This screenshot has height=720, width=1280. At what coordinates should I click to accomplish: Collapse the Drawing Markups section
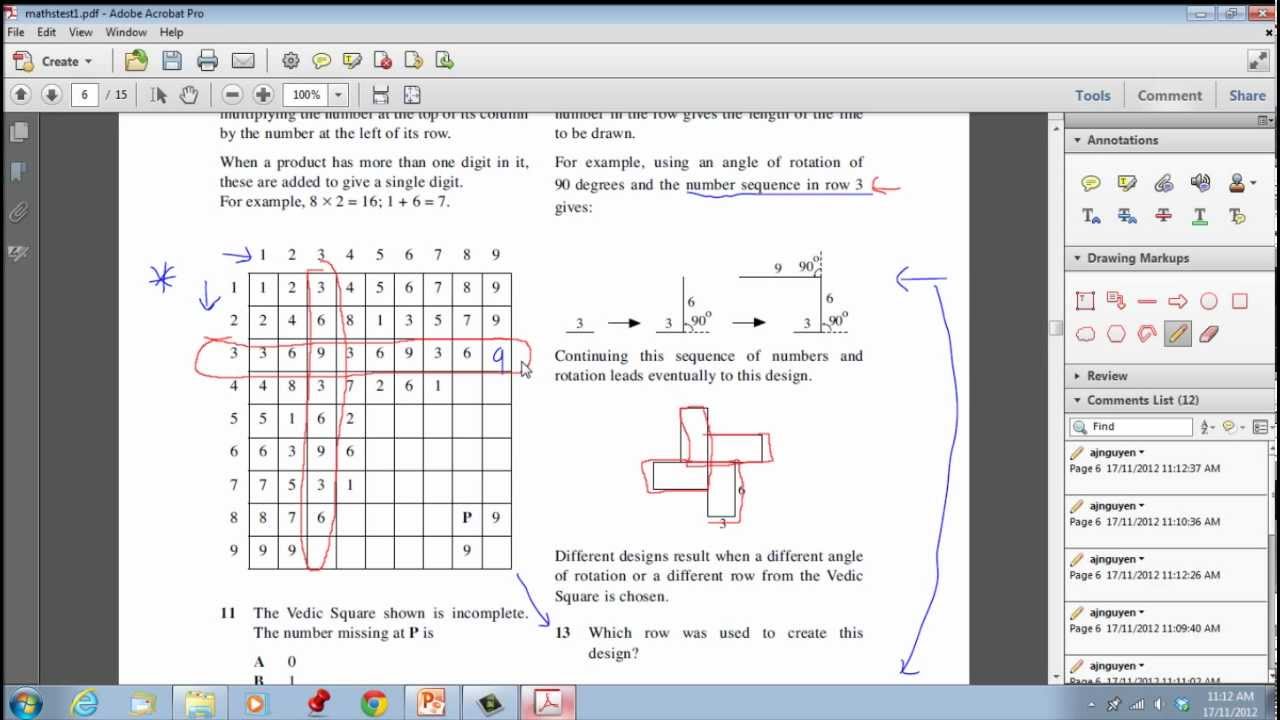pyautogui.click(x=1138, y=258)
